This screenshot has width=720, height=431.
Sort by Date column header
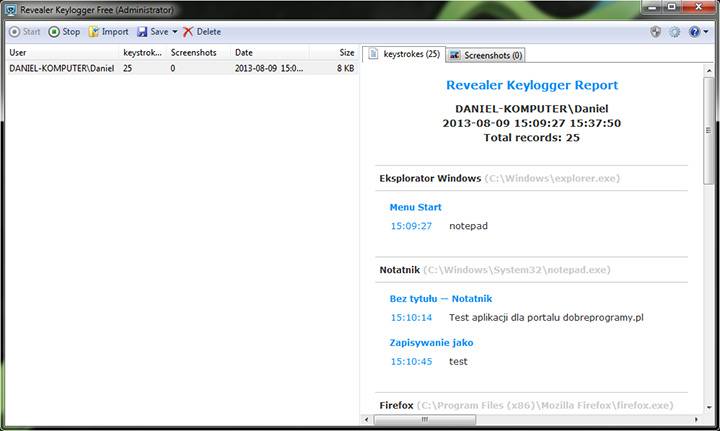point(270,52)
